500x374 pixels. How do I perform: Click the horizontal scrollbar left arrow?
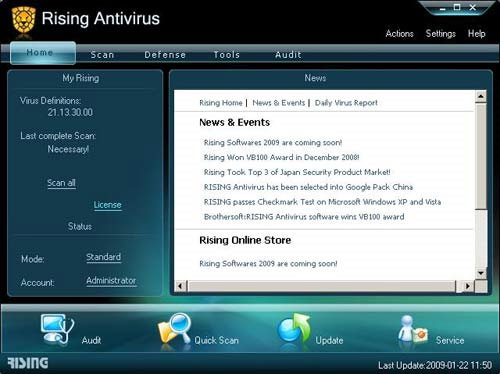pyautogui.click(x=180, y=286)
